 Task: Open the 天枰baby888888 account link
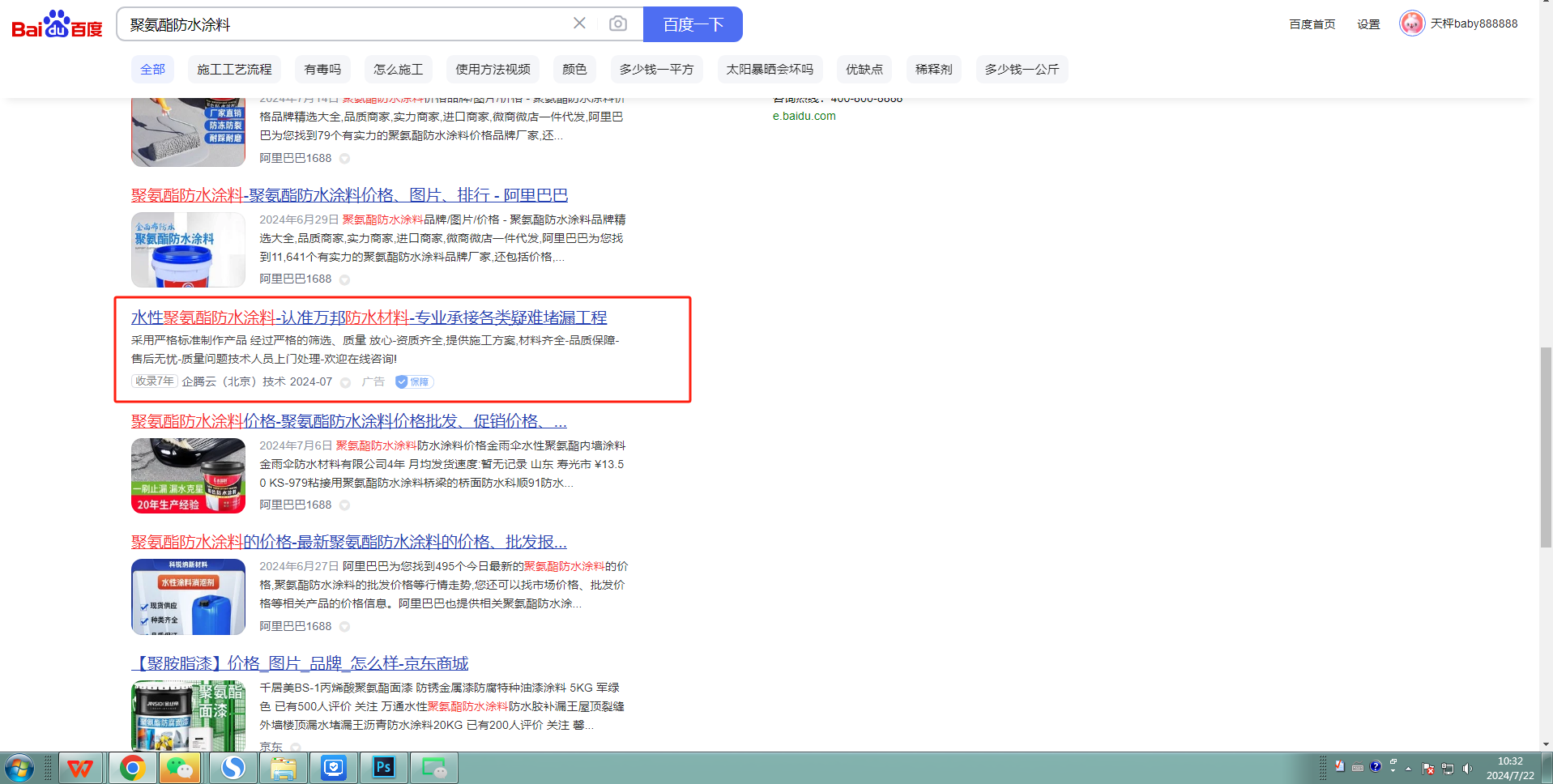(1474, 23)
